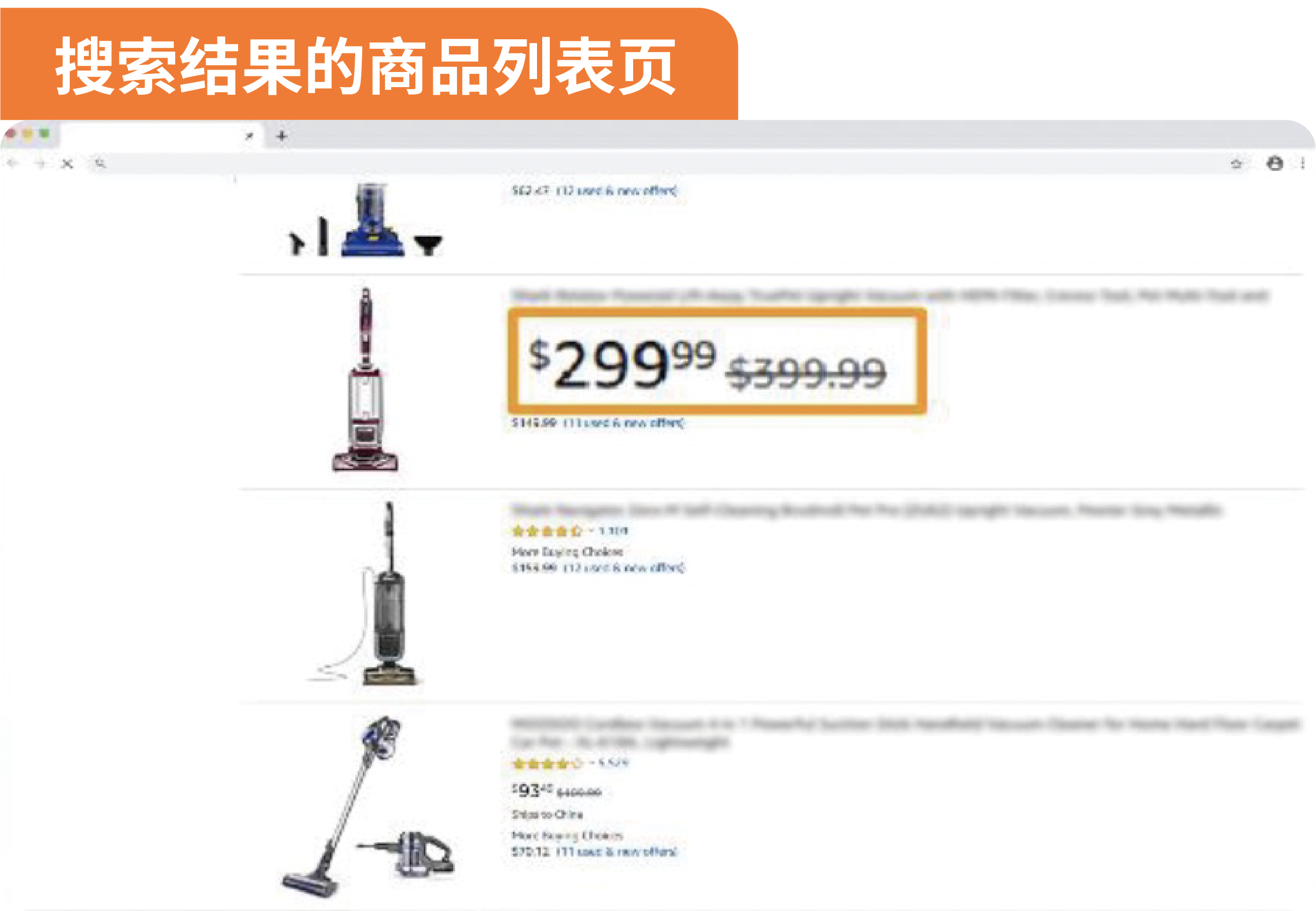Click the address bar field

click(x=662, y=164)
